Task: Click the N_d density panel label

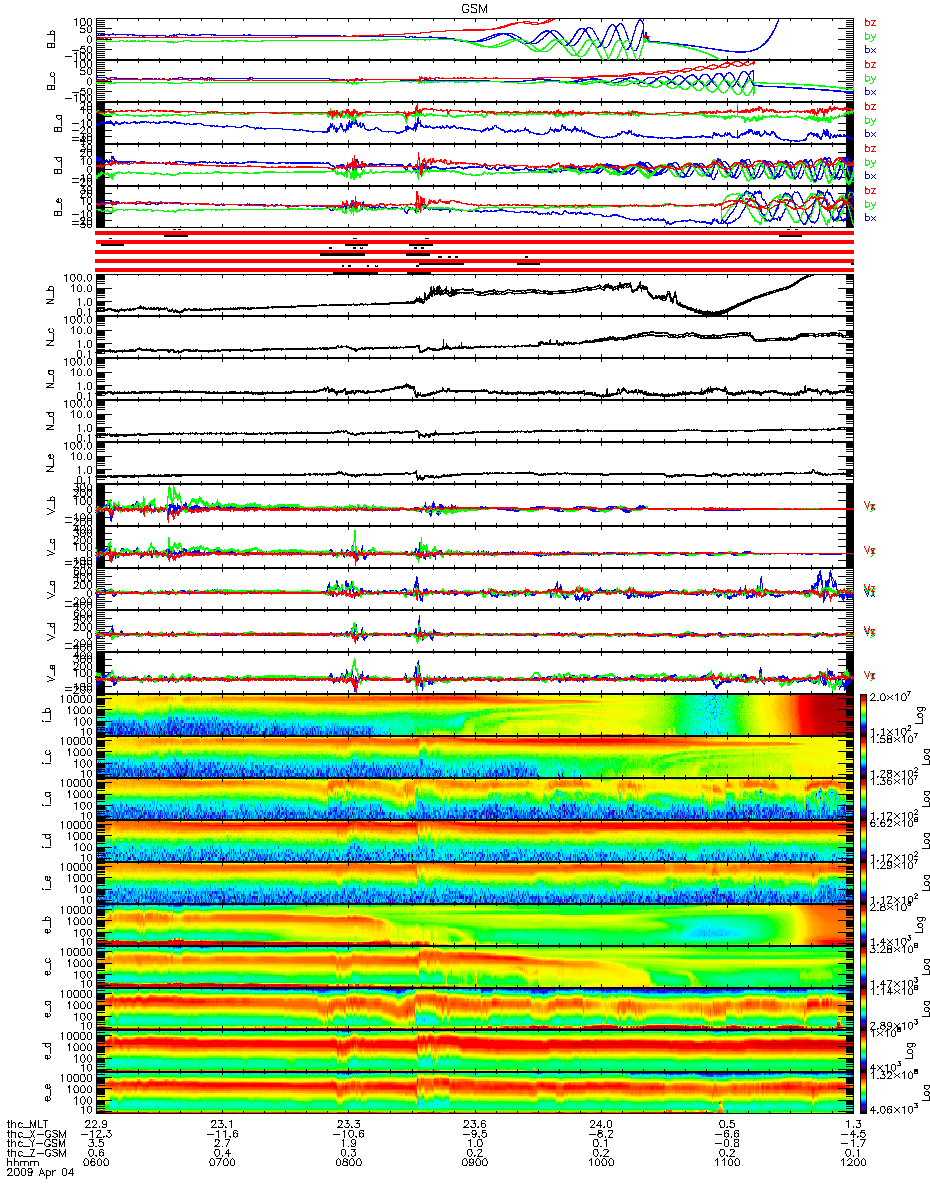Action: click(x=50, y=421)
